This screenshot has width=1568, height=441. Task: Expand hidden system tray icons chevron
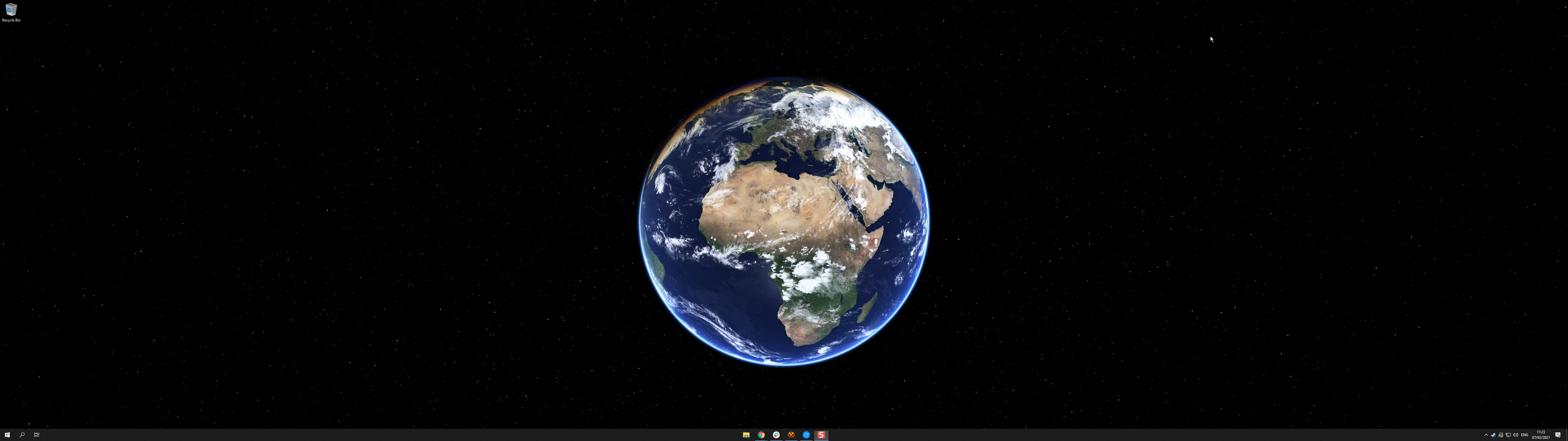(x=1487, y=435)
